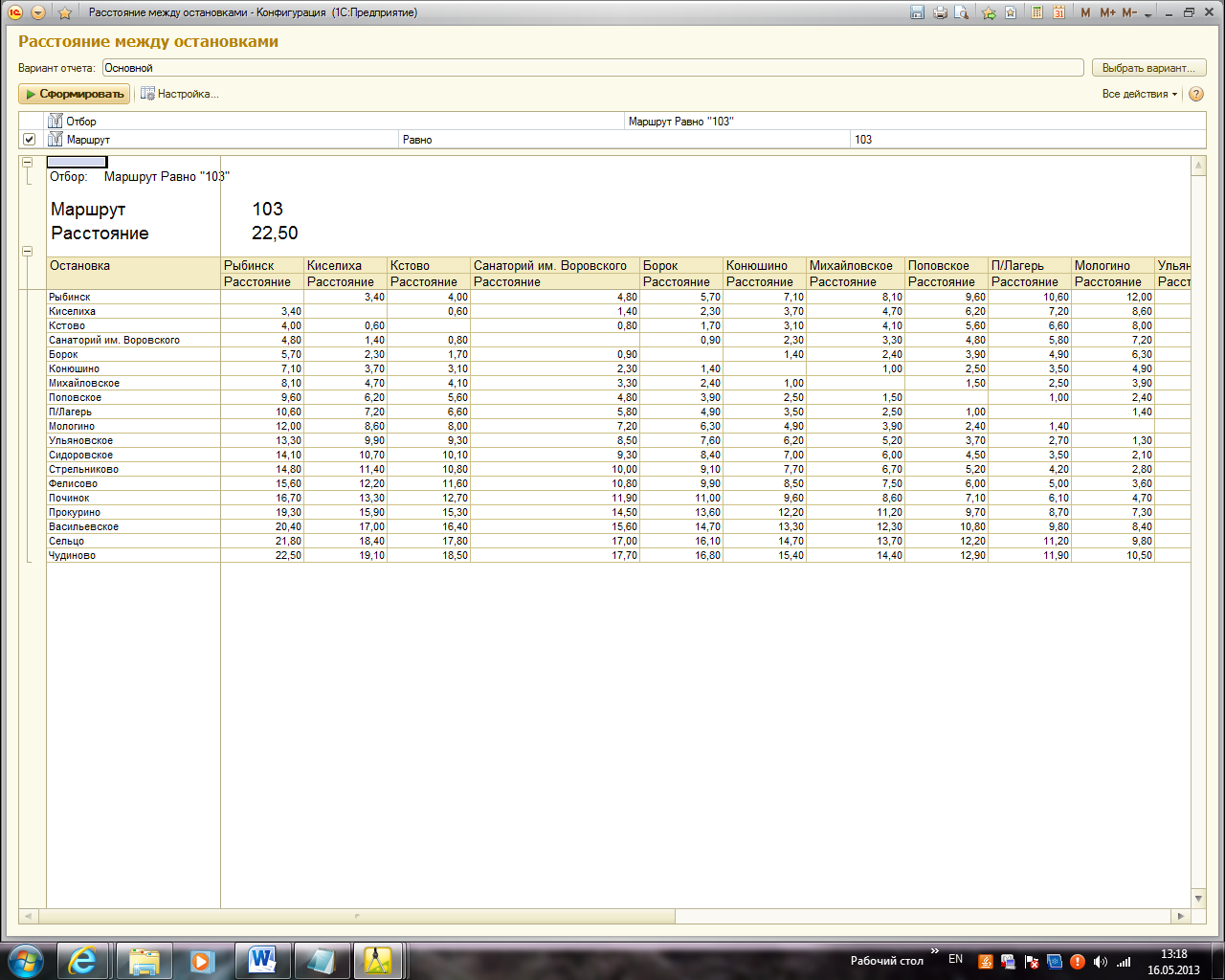Collapse the top report group minus box
The height and width of the screenshot is (980, 1225).
[x=27, y=163]
